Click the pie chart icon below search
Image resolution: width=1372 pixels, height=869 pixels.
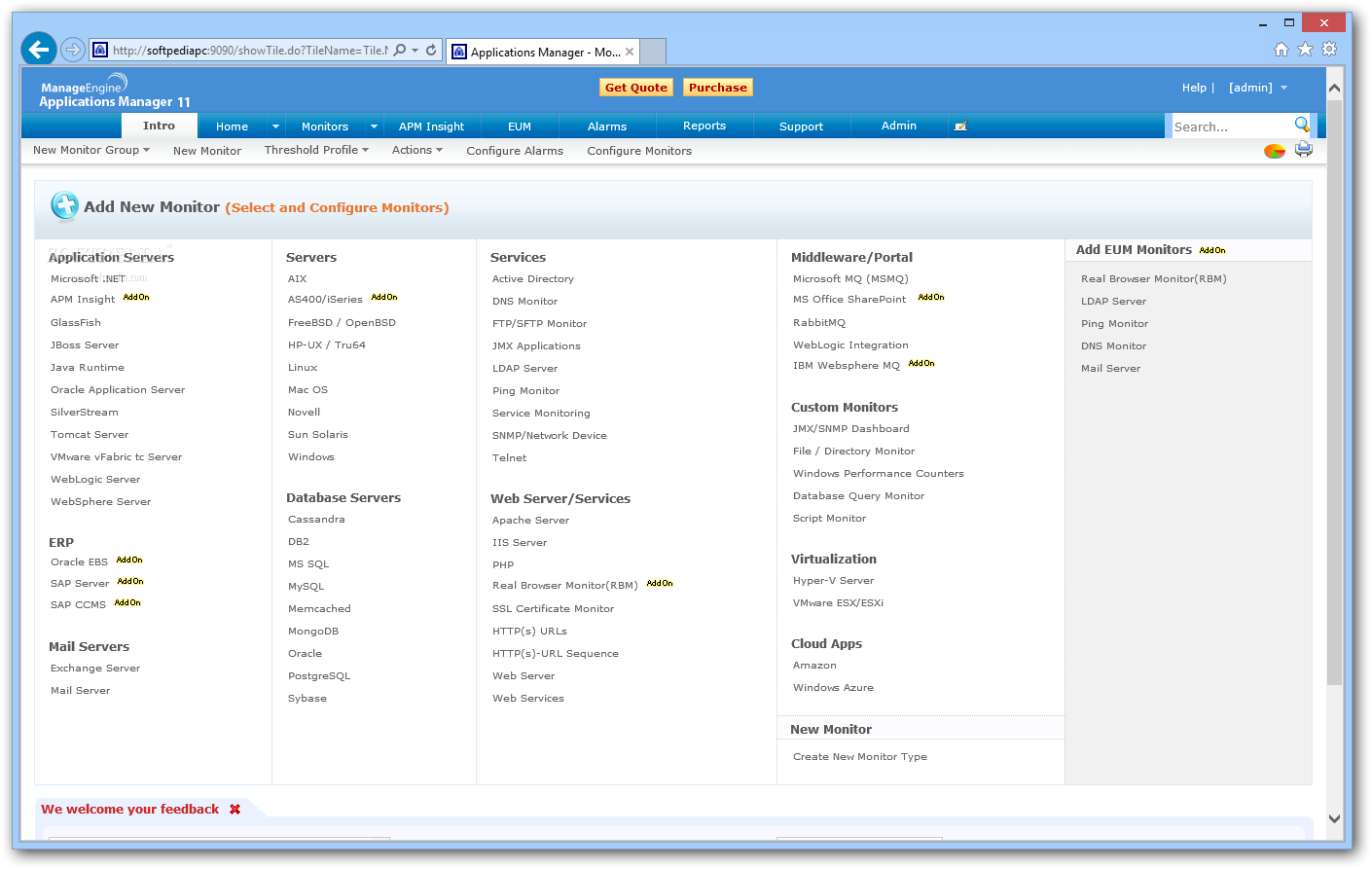point(1275,151)
